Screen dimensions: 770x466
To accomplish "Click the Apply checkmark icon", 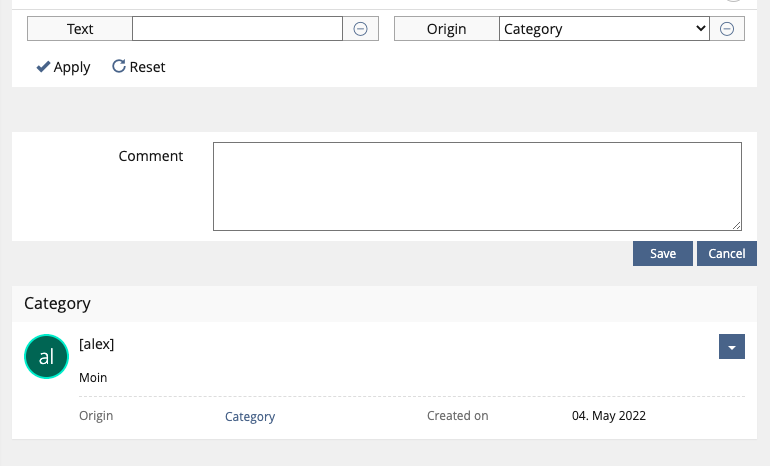I will [x=43, y=67].
